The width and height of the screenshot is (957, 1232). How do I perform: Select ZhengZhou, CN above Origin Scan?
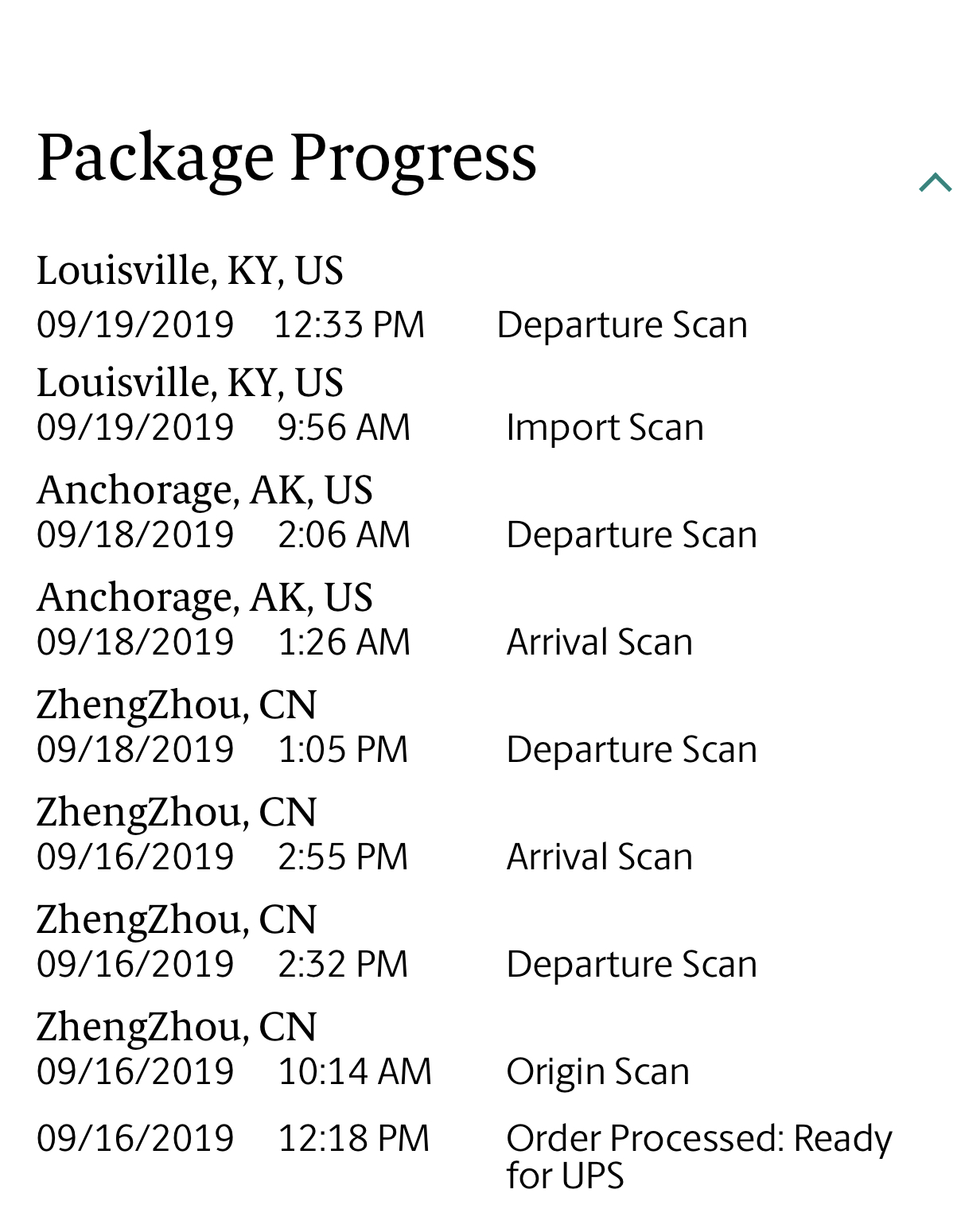click(x=177, y=1027)
